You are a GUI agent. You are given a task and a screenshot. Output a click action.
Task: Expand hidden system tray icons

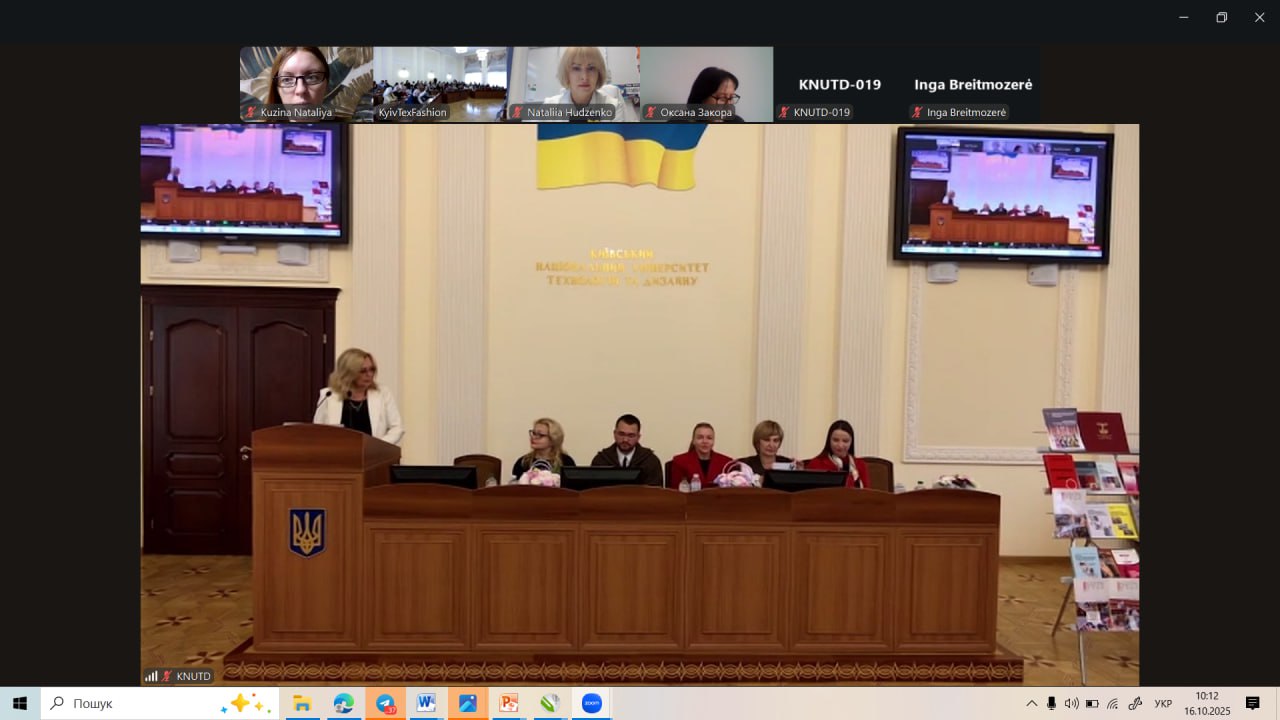pyautogui.click(x=1031, y=703)
